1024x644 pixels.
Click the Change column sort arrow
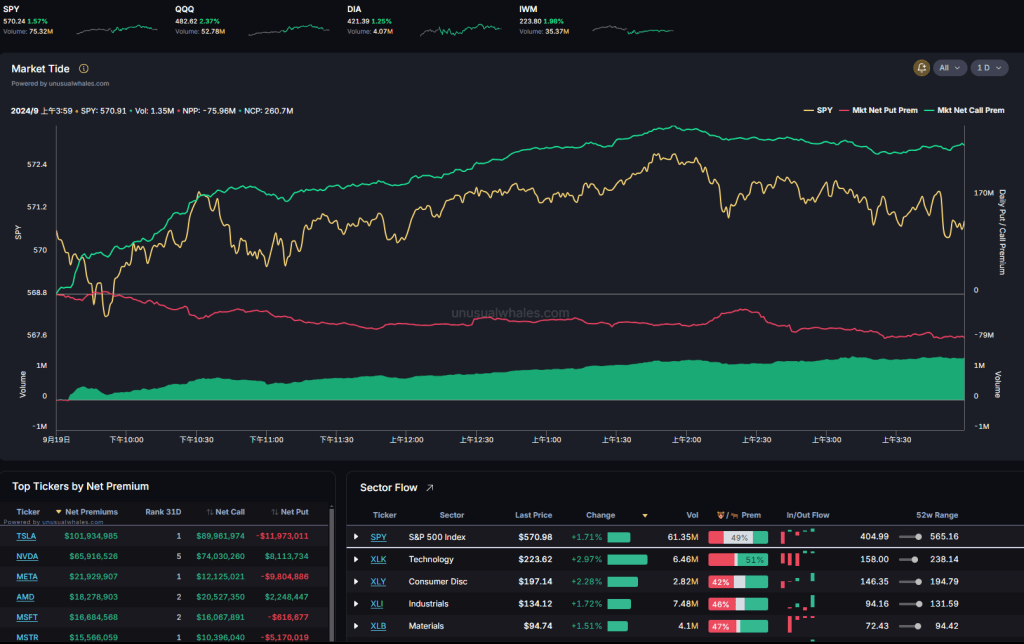pyautogui.click(x=644, y=516)
